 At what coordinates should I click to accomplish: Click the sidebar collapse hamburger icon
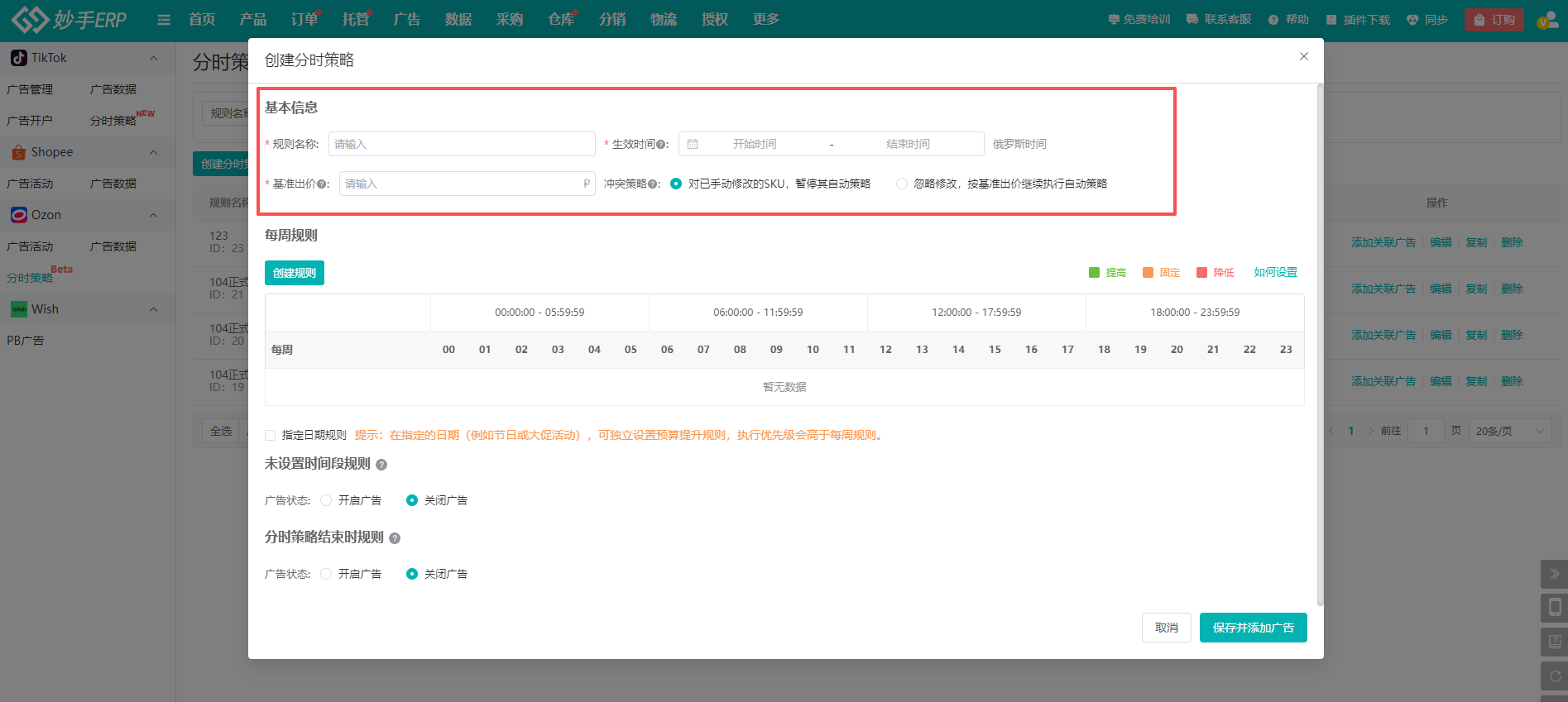tap(164, 20)
